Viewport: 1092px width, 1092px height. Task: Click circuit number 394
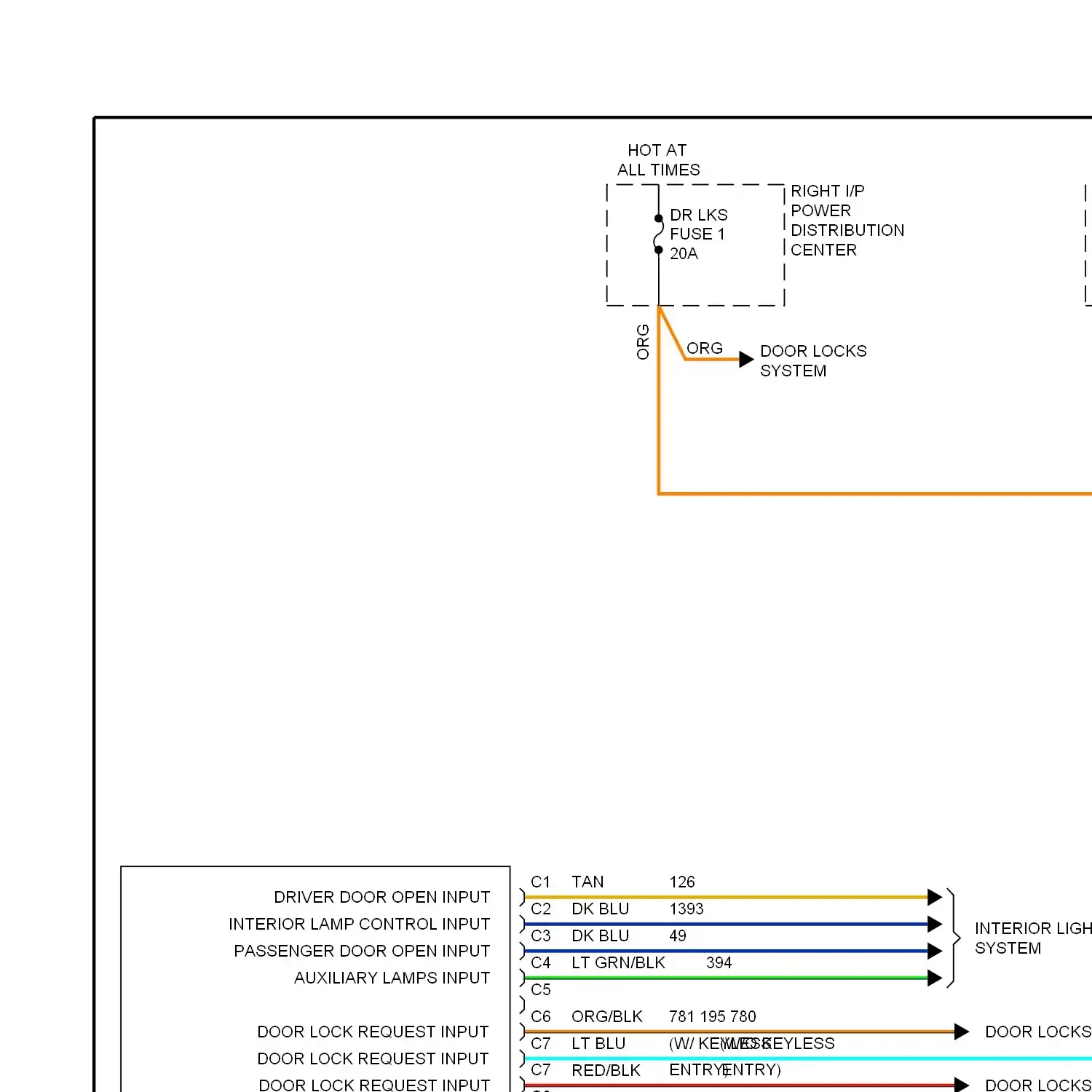click(719, 963)
